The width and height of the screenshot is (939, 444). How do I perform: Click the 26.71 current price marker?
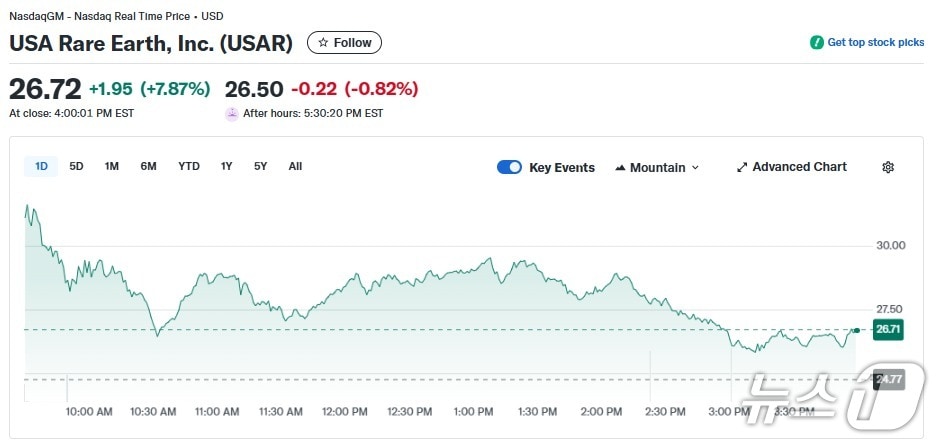(888, 329)
